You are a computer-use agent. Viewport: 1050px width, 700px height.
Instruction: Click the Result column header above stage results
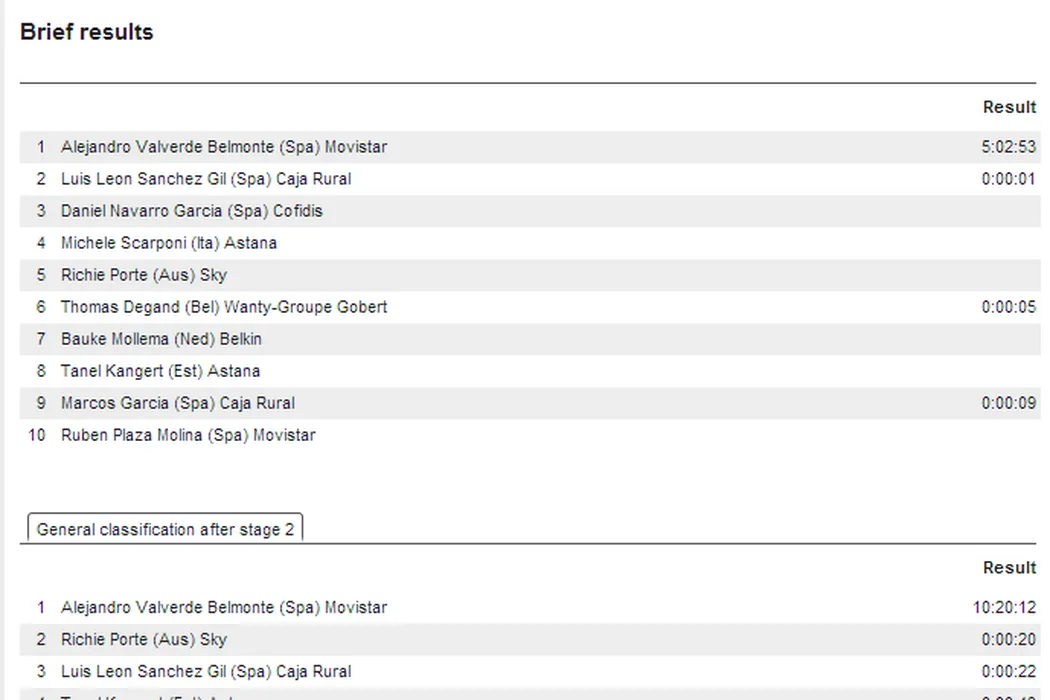1009,107
